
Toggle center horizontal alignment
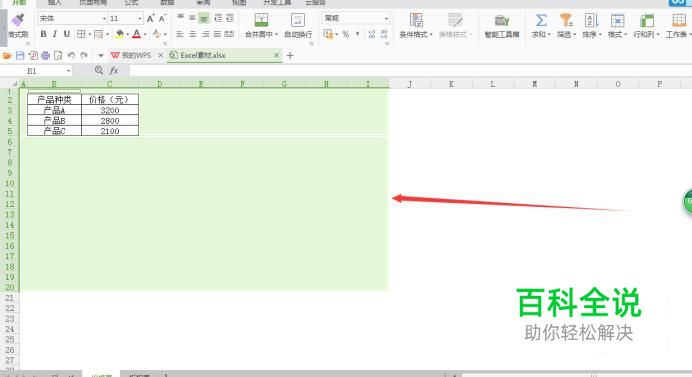(x=192, y=34)
